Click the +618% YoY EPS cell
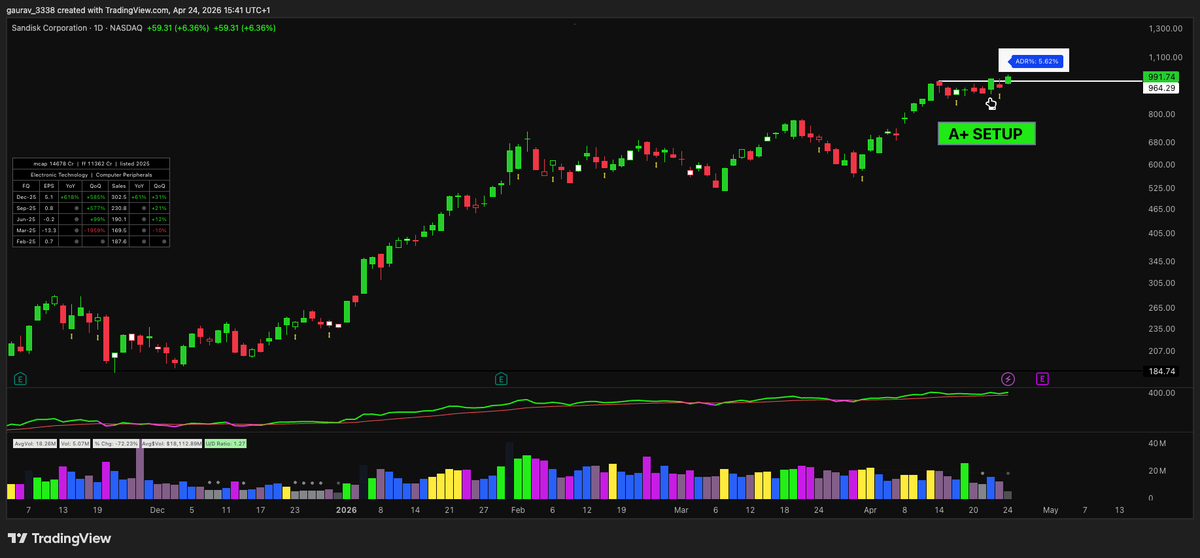1200x558 pixels. coord(70,197)
